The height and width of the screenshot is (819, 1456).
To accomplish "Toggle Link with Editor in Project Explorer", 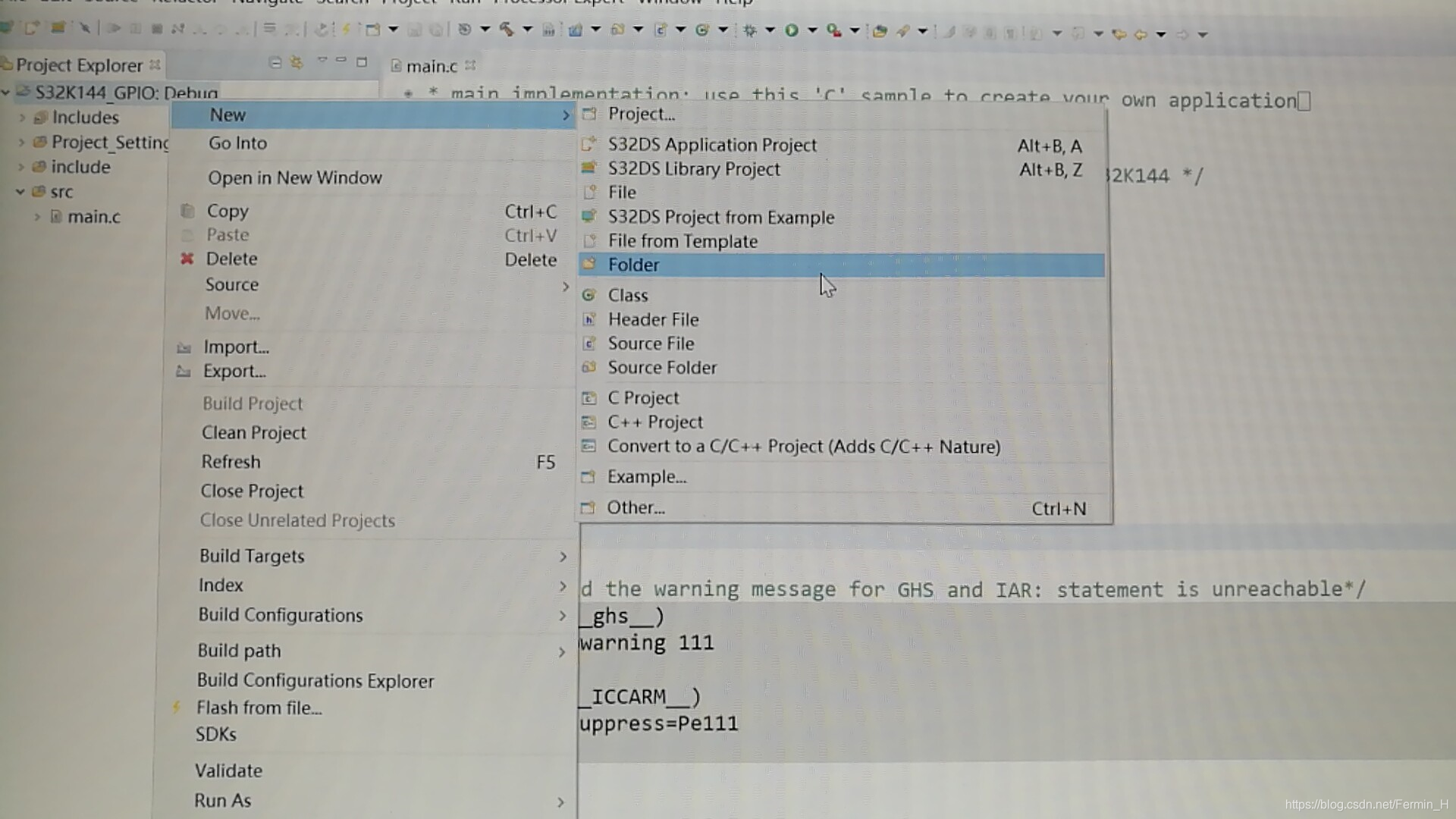I will point(297,62).
